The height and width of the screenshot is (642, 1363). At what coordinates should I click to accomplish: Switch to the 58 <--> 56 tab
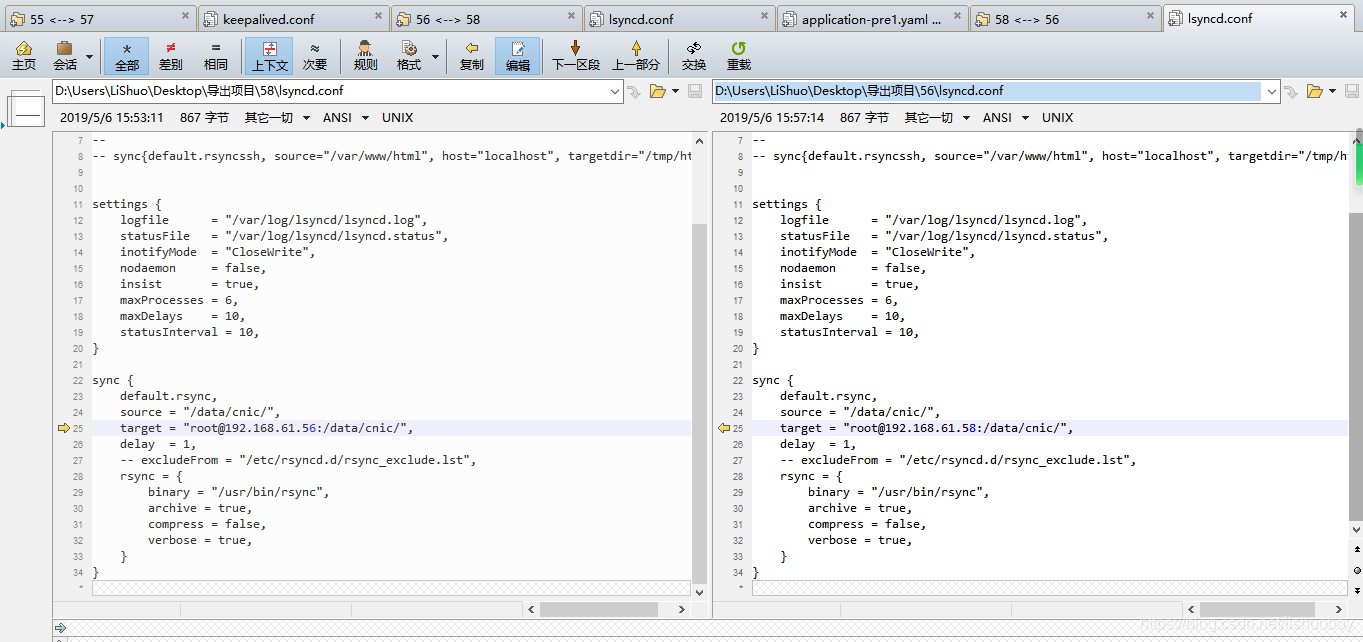coord(1067,18)
